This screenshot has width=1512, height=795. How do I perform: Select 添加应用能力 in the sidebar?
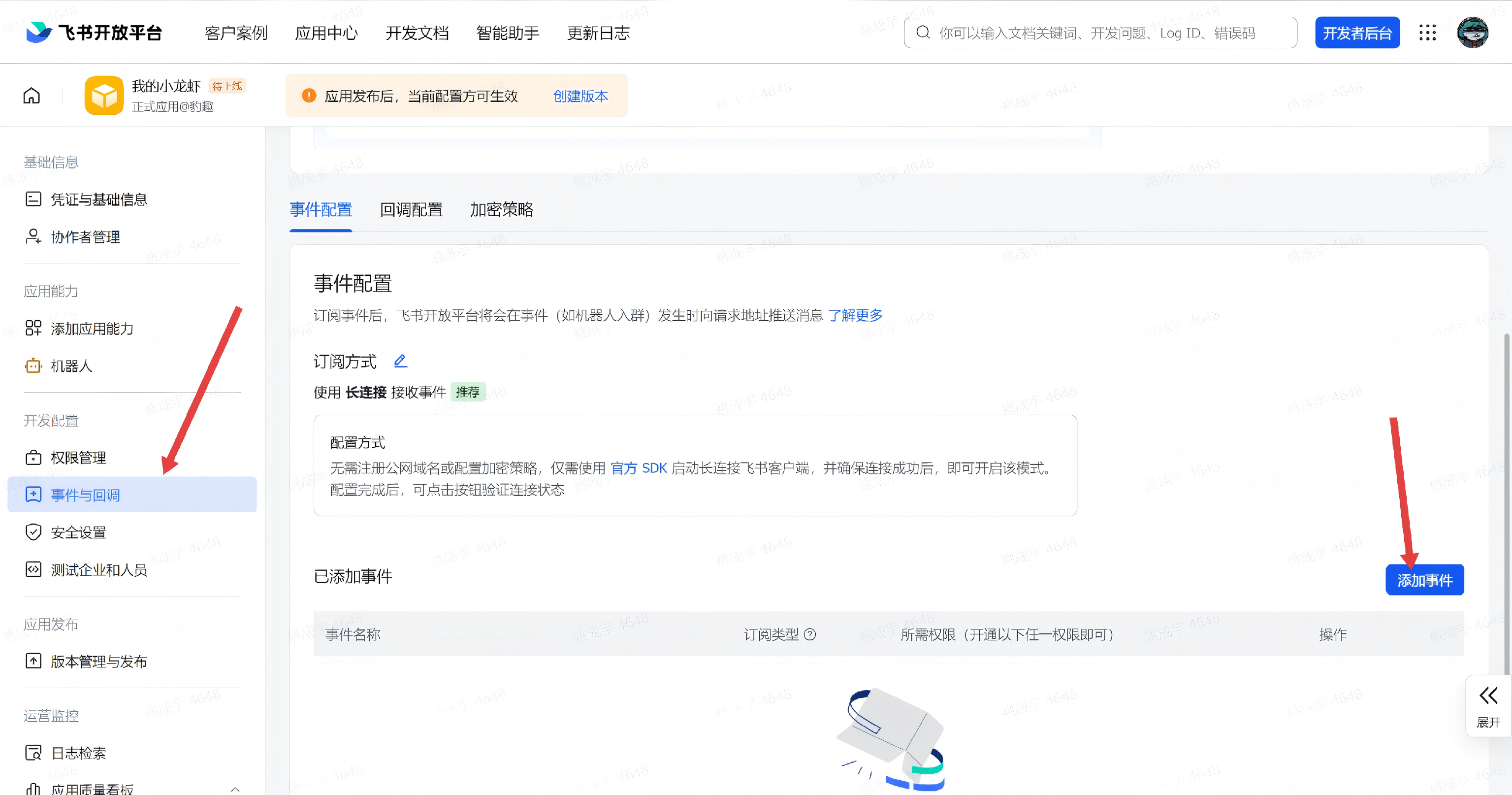point(132,328)
